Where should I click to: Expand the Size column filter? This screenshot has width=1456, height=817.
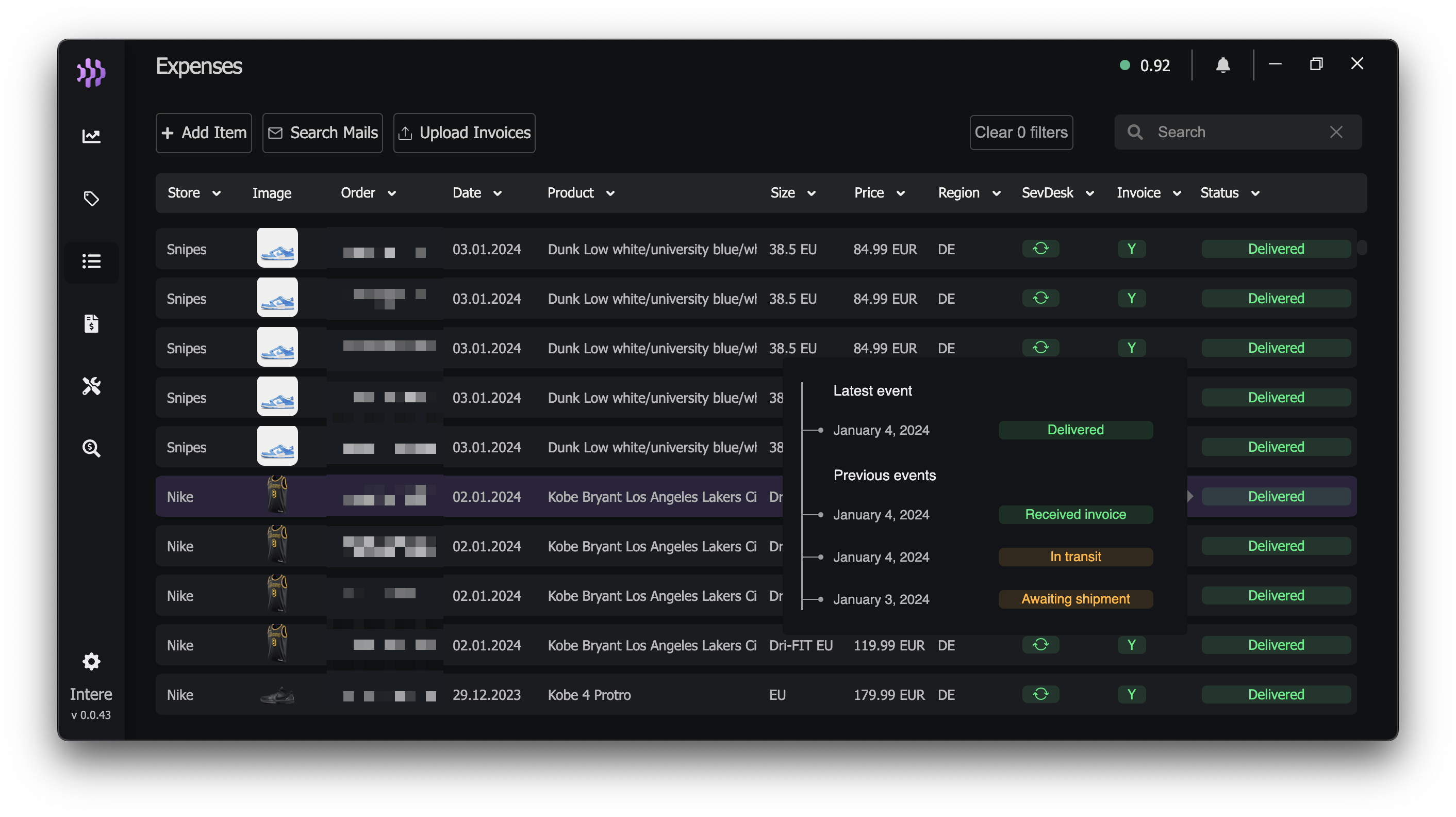(812, 193)
